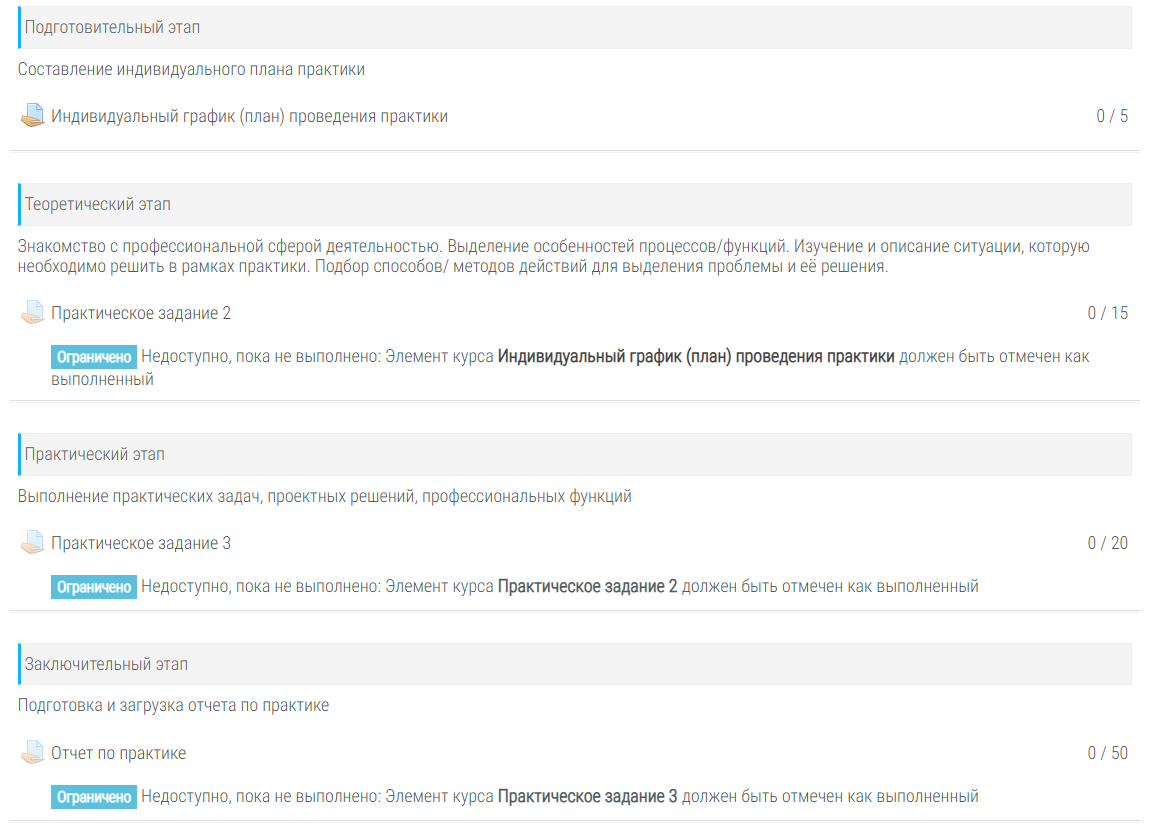
Task: Open Практическое задание 3 activity in Практический этап
Action: coord(141,543)
